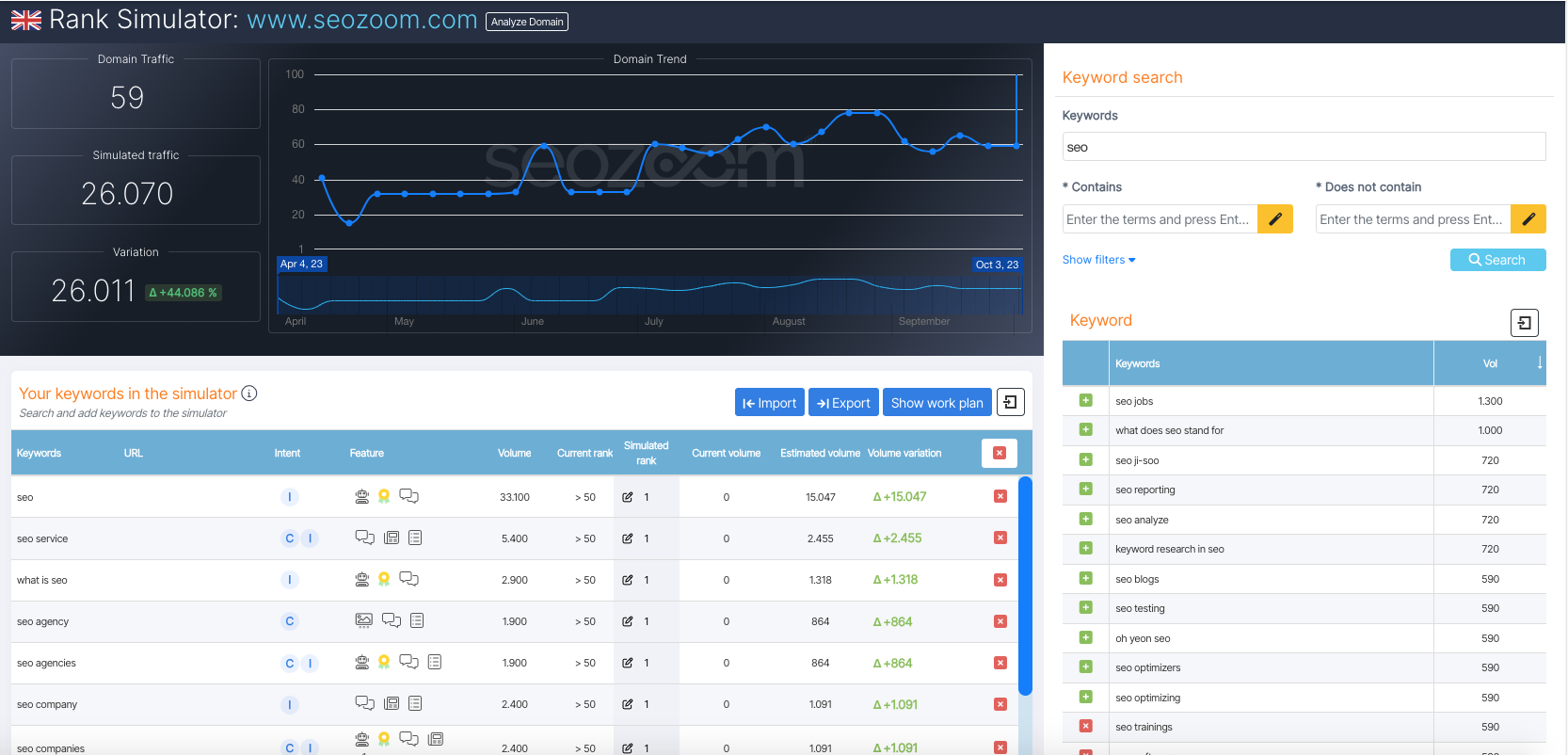The height and width of the screenshot is (755, 1568).
Task: Add what does seo stand for keyword
Action: pos(1086,429)
